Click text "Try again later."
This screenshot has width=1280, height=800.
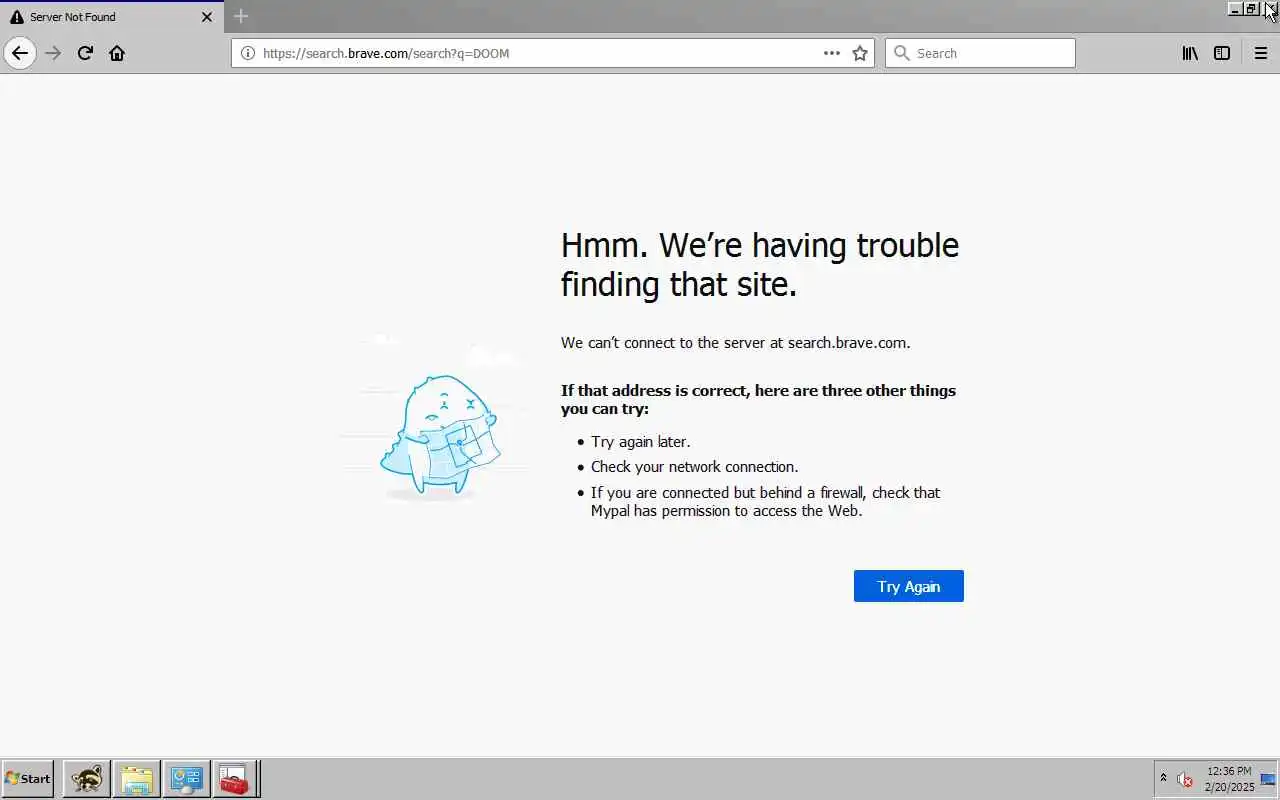(x=641, y=442)
